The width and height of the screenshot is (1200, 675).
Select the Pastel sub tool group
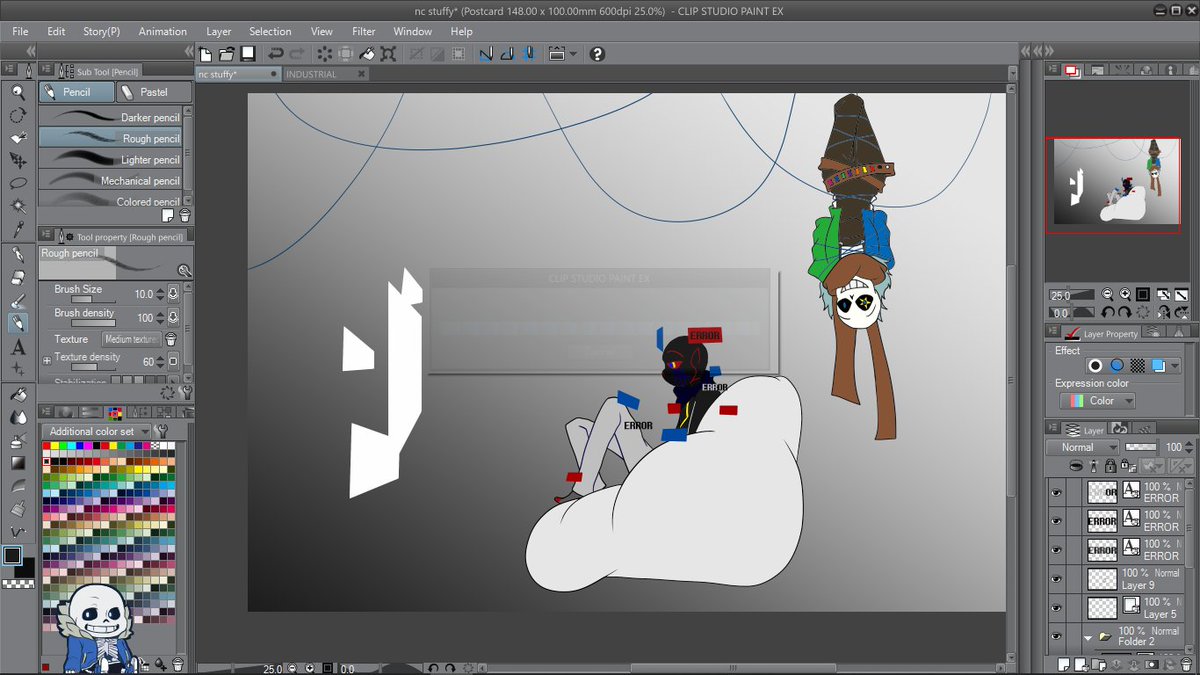coord(153,92)
